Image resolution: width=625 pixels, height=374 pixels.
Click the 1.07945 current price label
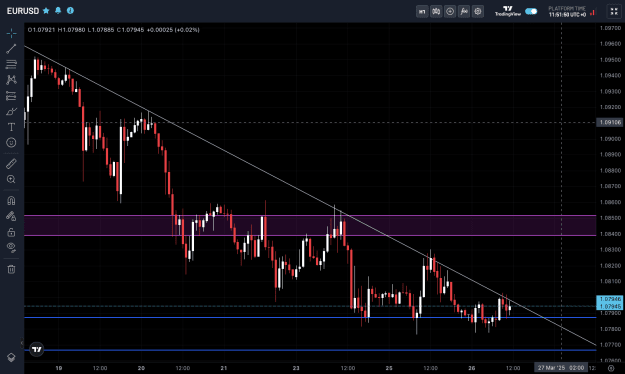click(610, 306)
